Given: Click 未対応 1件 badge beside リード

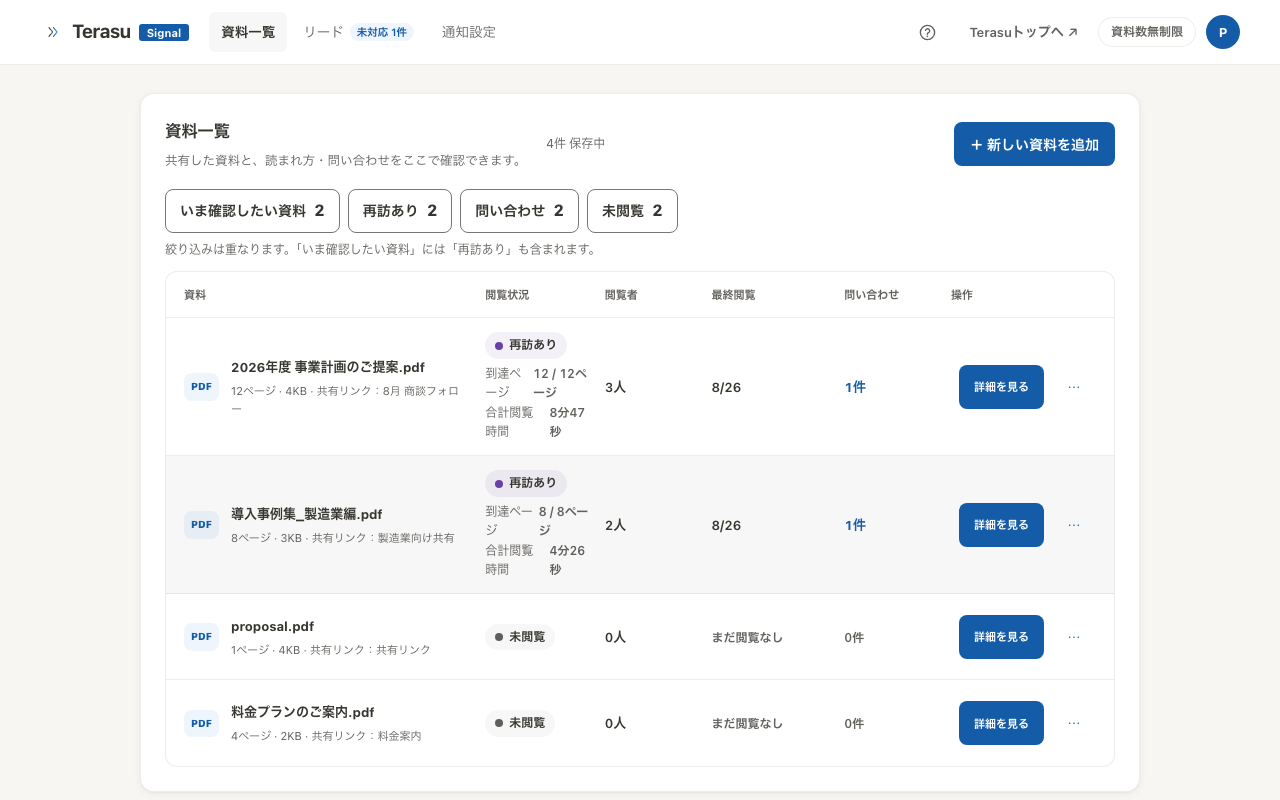Looking at the screenshot, I should pos(382,32).
